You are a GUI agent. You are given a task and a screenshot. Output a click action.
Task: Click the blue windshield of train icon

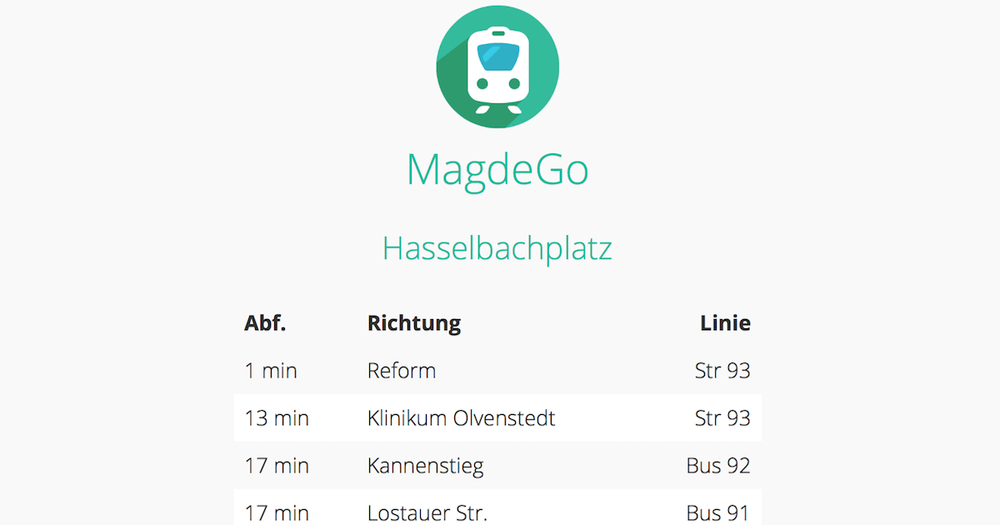[497, 57]
